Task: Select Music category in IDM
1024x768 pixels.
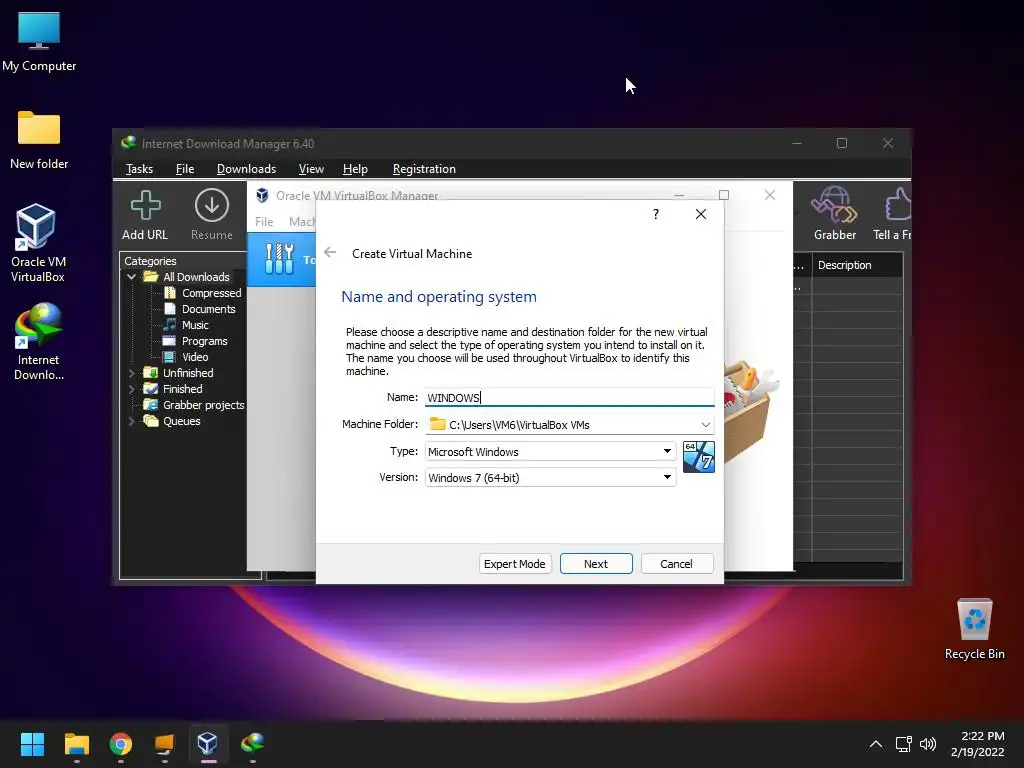Action: click(x=195, y=325)
